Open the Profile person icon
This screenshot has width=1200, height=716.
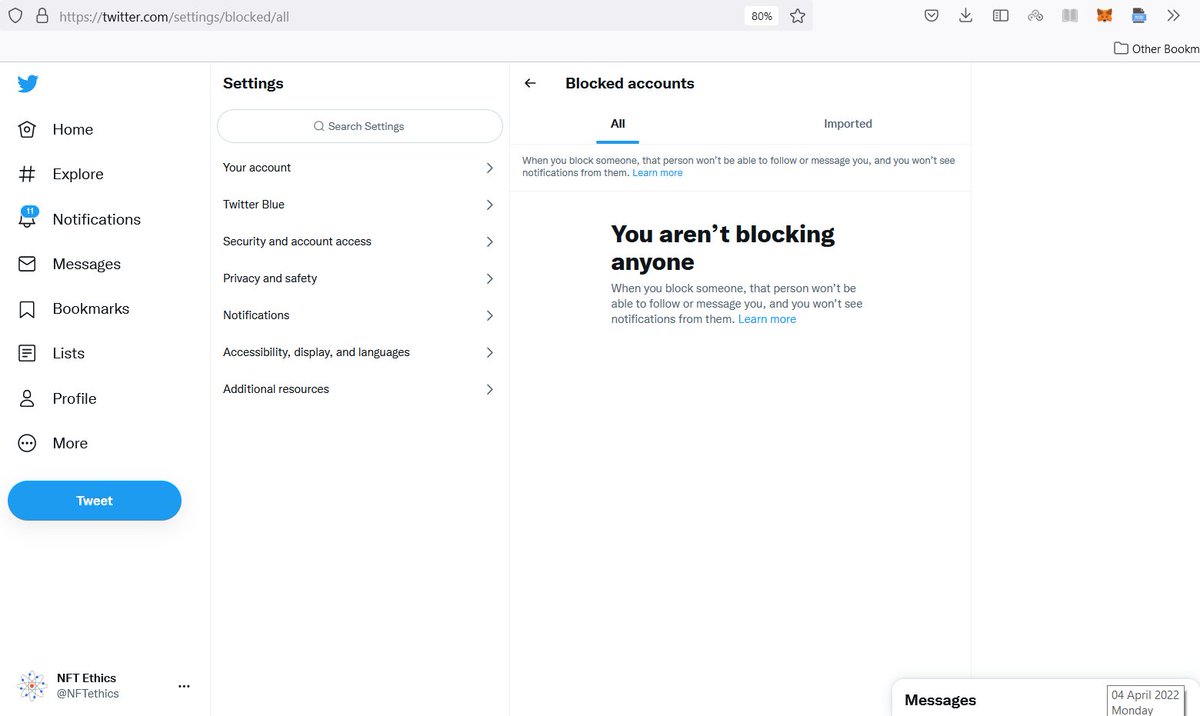[27, 398]
